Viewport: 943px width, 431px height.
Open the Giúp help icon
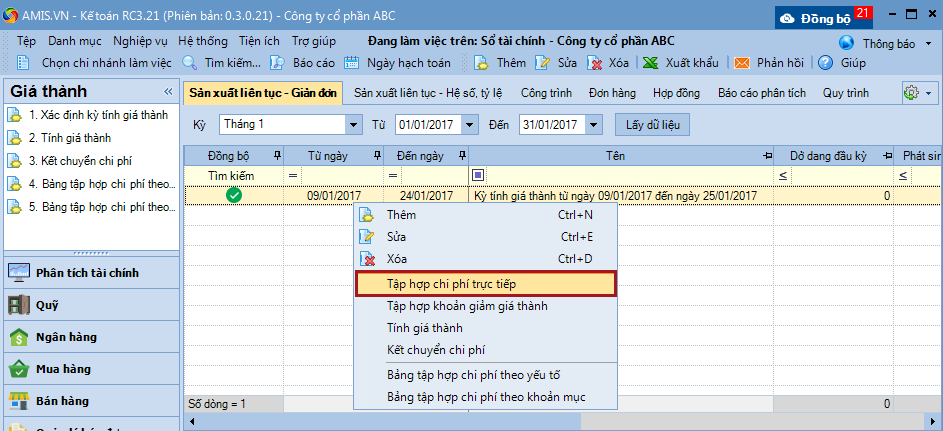(x=826, y=62)
